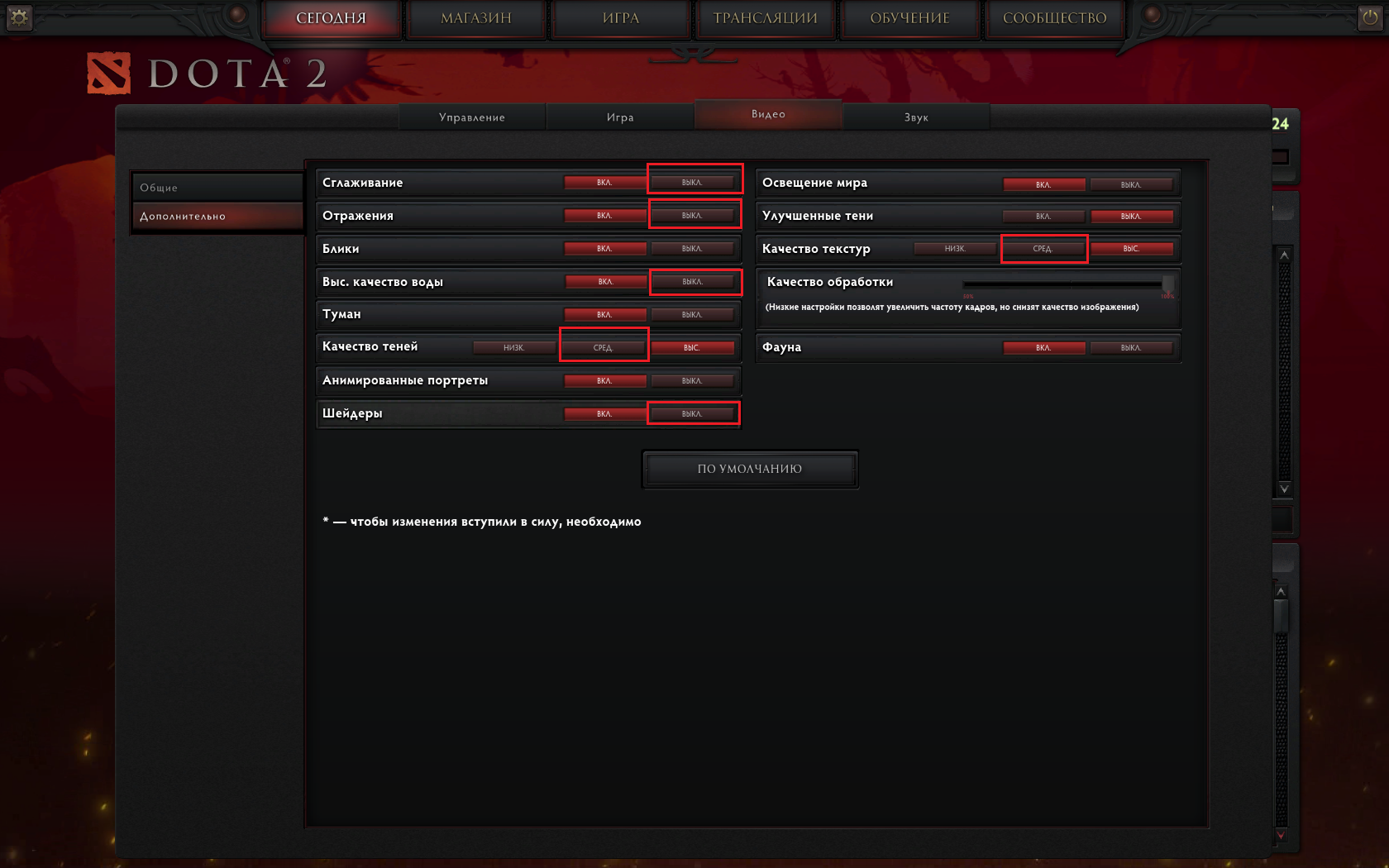1389x868 pixels.
Task: Open settings gear icon in top-left corner
Action: pyautogui.click(x=19, y=17)
